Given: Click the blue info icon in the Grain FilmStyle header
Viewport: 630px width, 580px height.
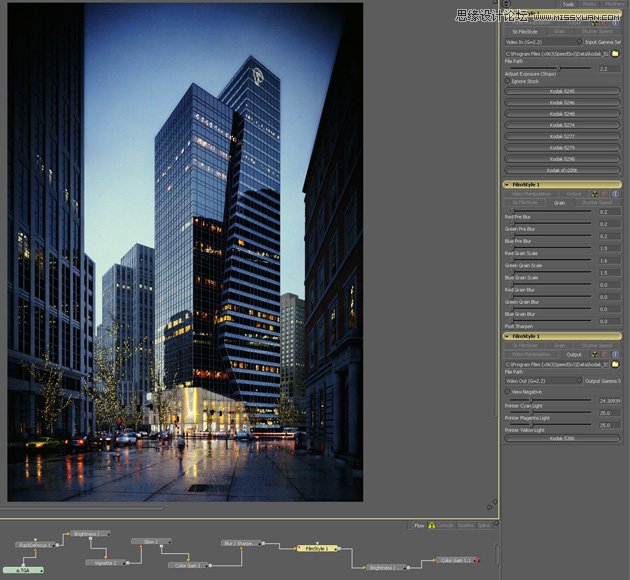Looking at the screenshot, I should (616, 194).
